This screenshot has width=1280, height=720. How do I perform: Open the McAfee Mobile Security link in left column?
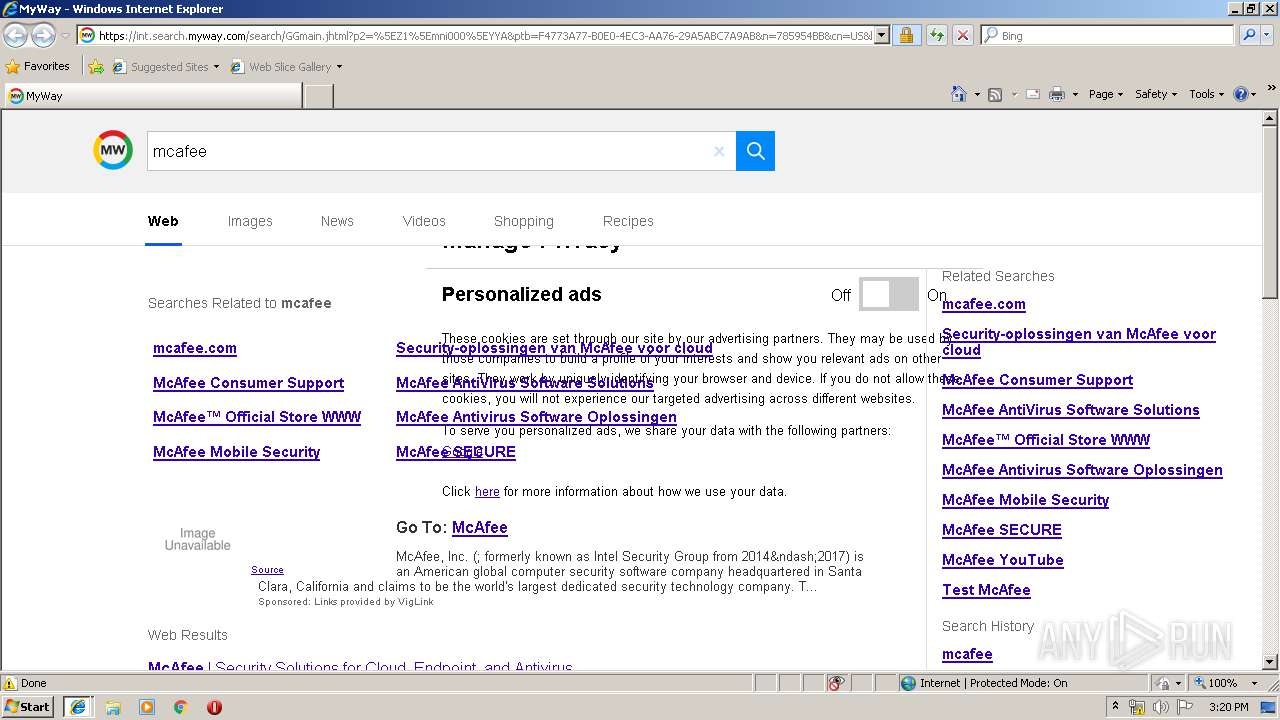click(x=236, y=452)
